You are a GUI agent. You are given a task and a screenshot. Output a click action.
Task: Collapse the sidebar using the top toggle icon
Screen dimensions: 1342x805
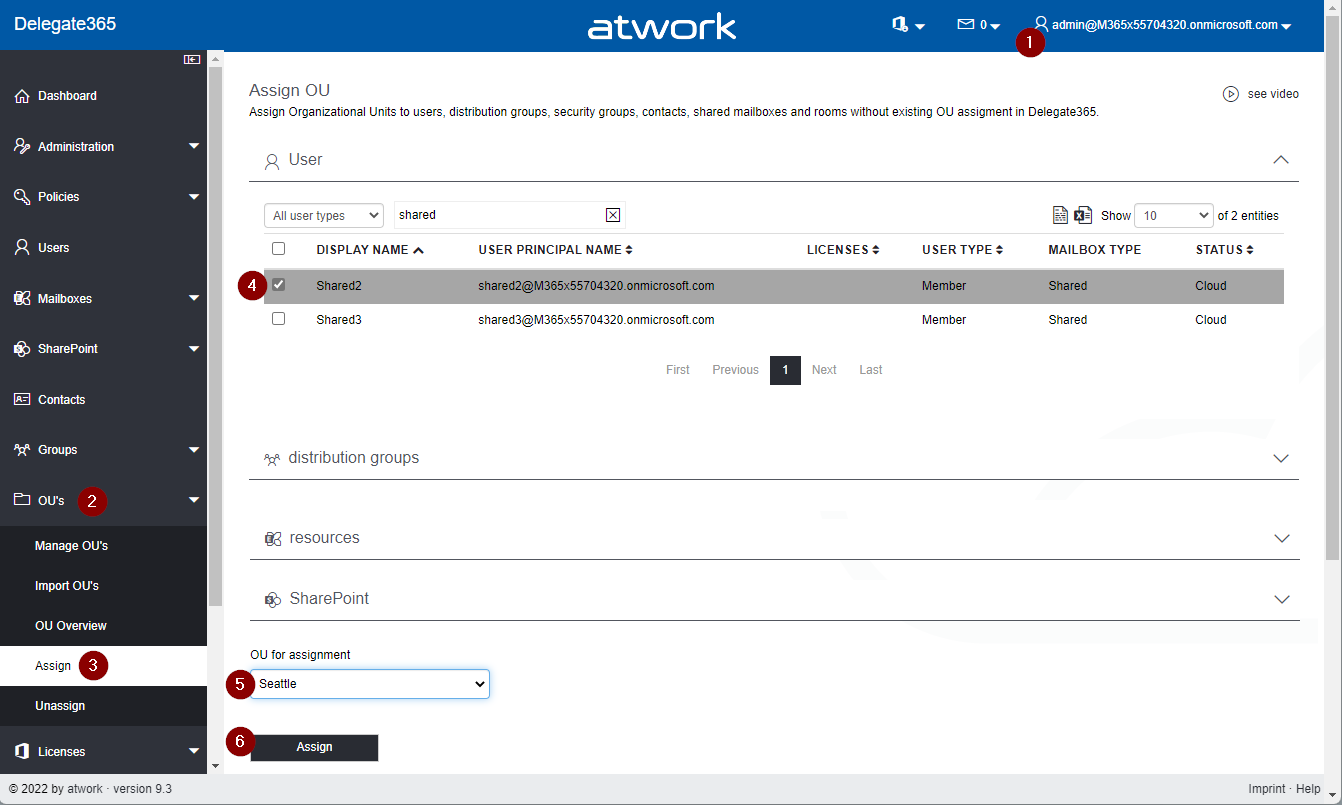pos(192,60)
